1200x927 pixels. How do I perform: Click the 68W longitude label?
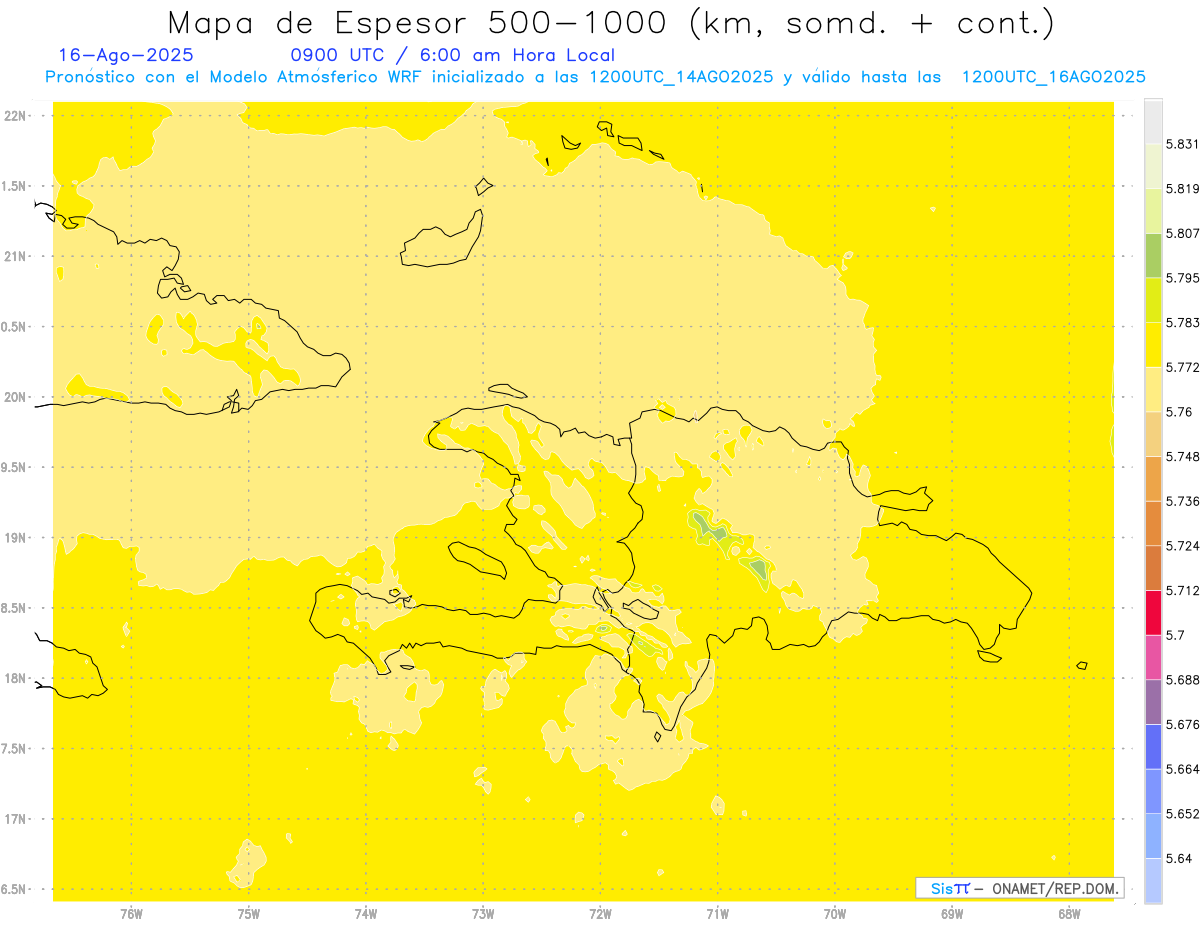click(1069, 913)
